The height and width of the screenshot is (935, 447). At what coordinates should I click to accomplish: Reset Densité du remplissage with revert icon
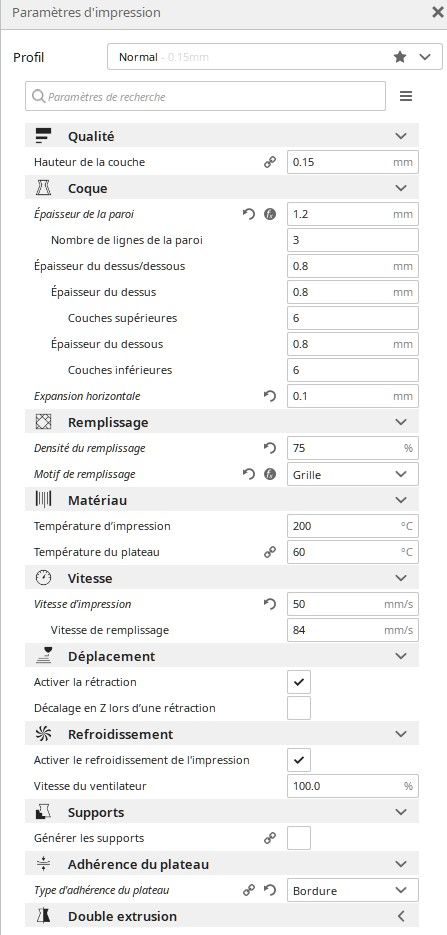pos(270,448)
